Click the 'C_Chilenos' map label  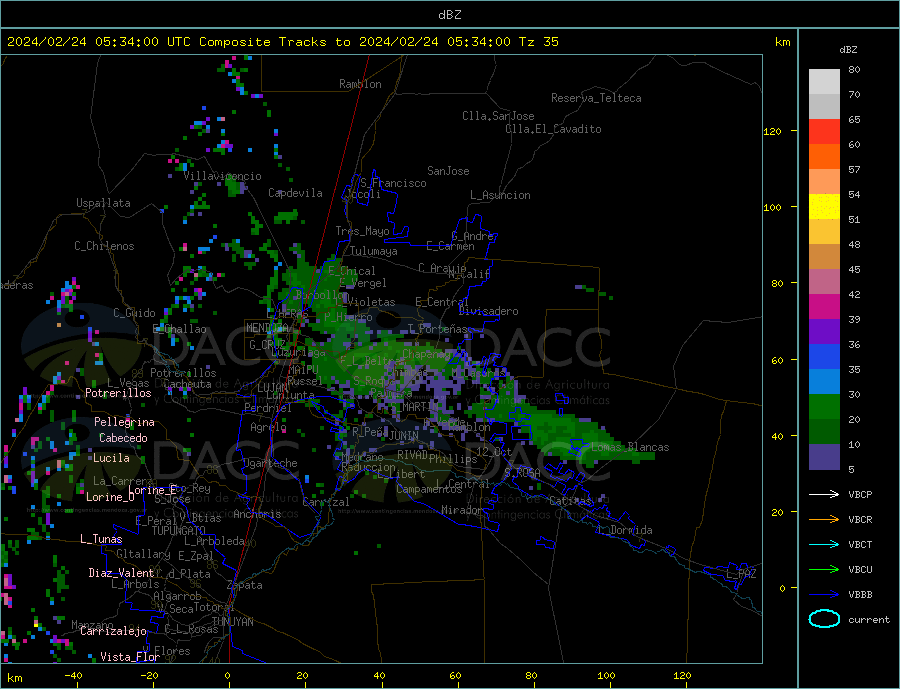click(x=104, y=246)
